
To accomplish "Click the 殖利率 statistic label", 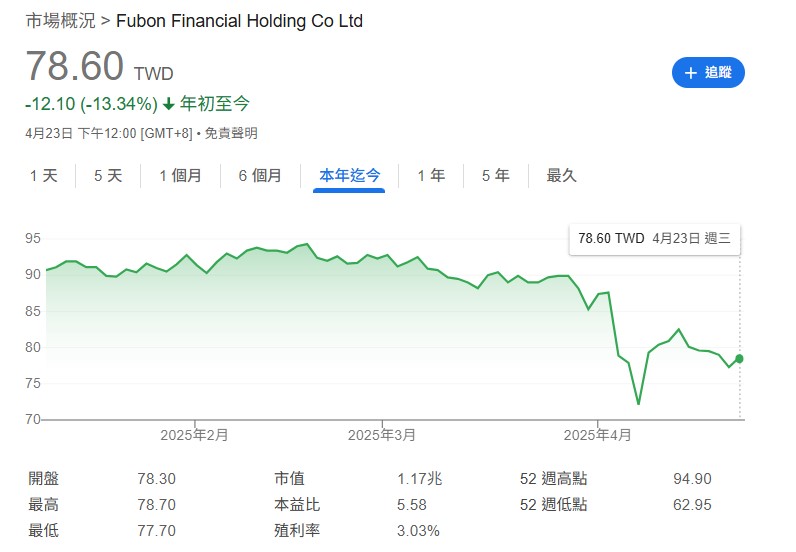I will 296,531.
